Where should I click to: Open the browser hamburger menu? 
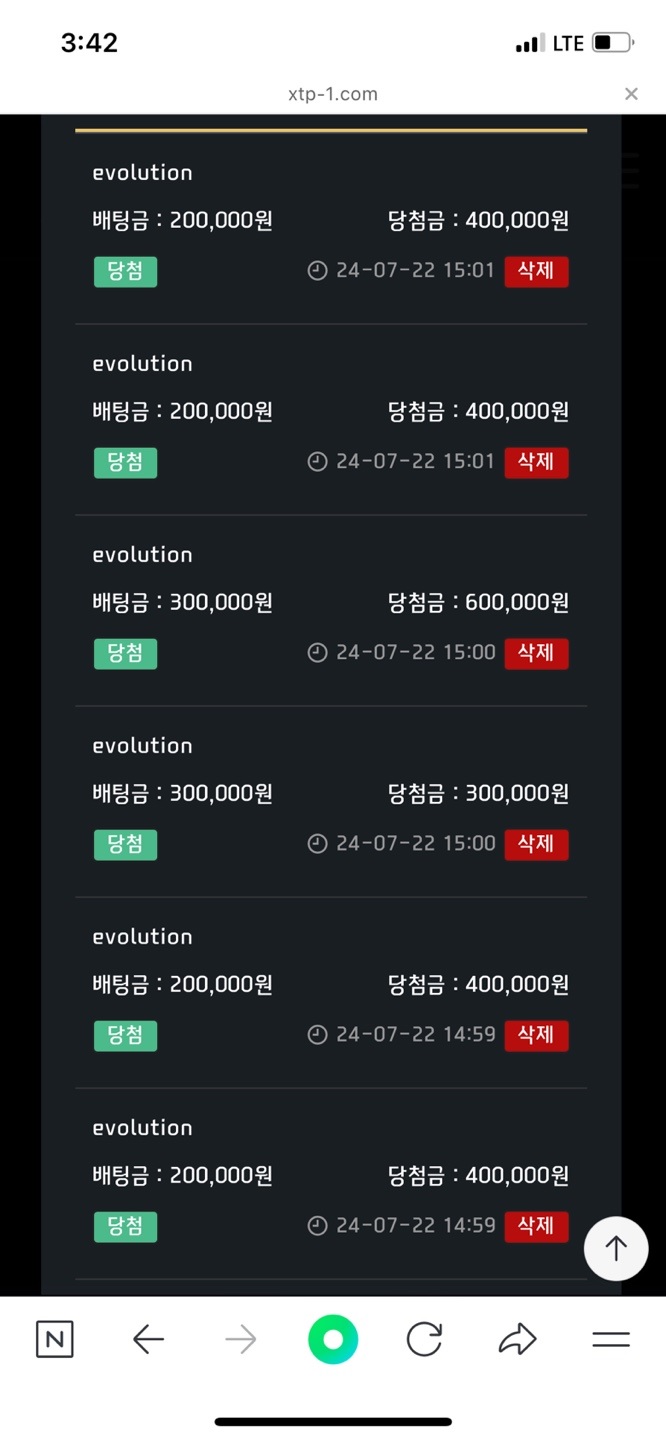[611, 1339]
